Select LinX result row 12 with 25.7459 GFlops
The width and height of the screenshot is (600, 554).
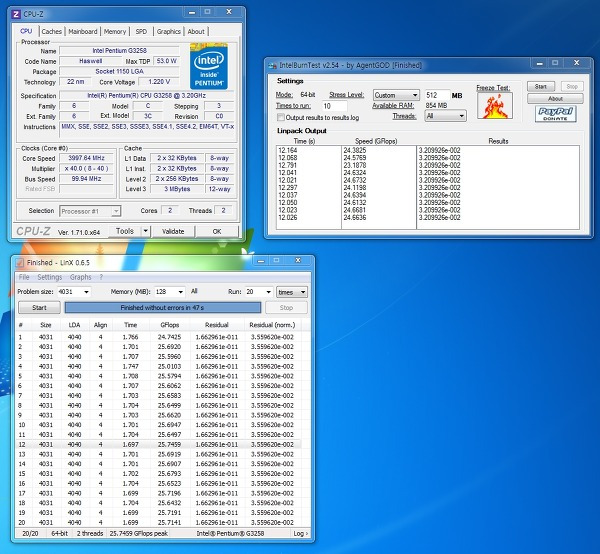click(158, 445)
